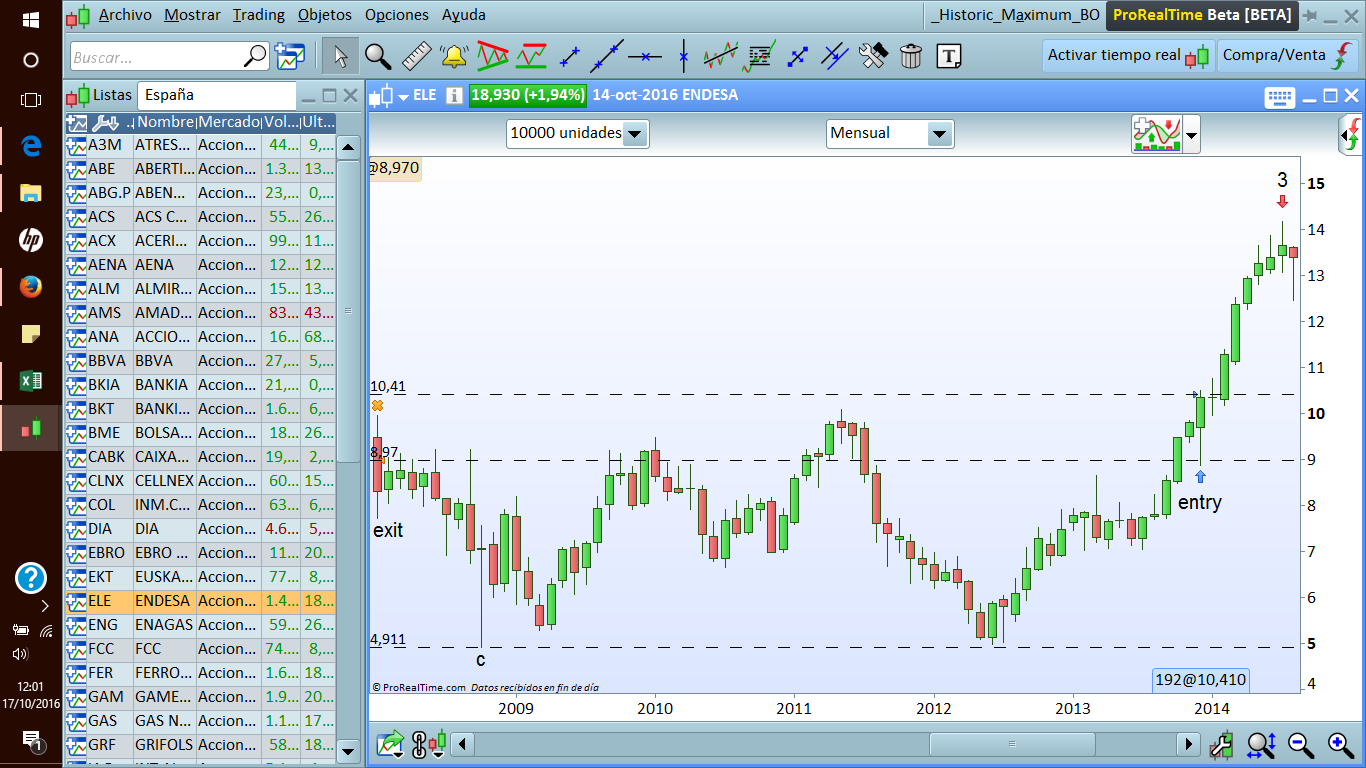This screenshot has width=1366, height=768.
Task: Choose the vertical line tool
Action: point(683,56)
